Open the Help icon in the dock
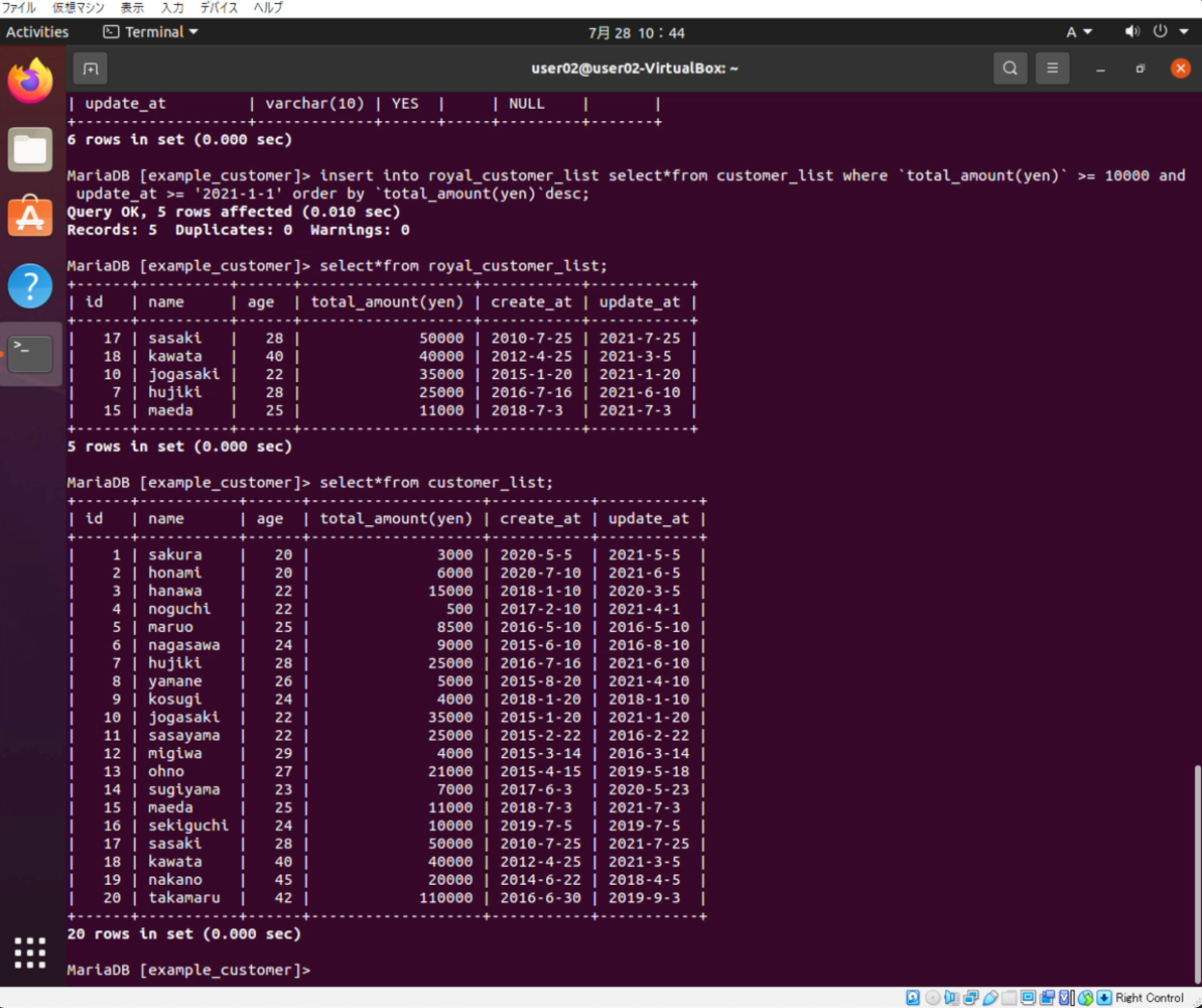Screen dimensions: 1202x1008 coord(31,286)
